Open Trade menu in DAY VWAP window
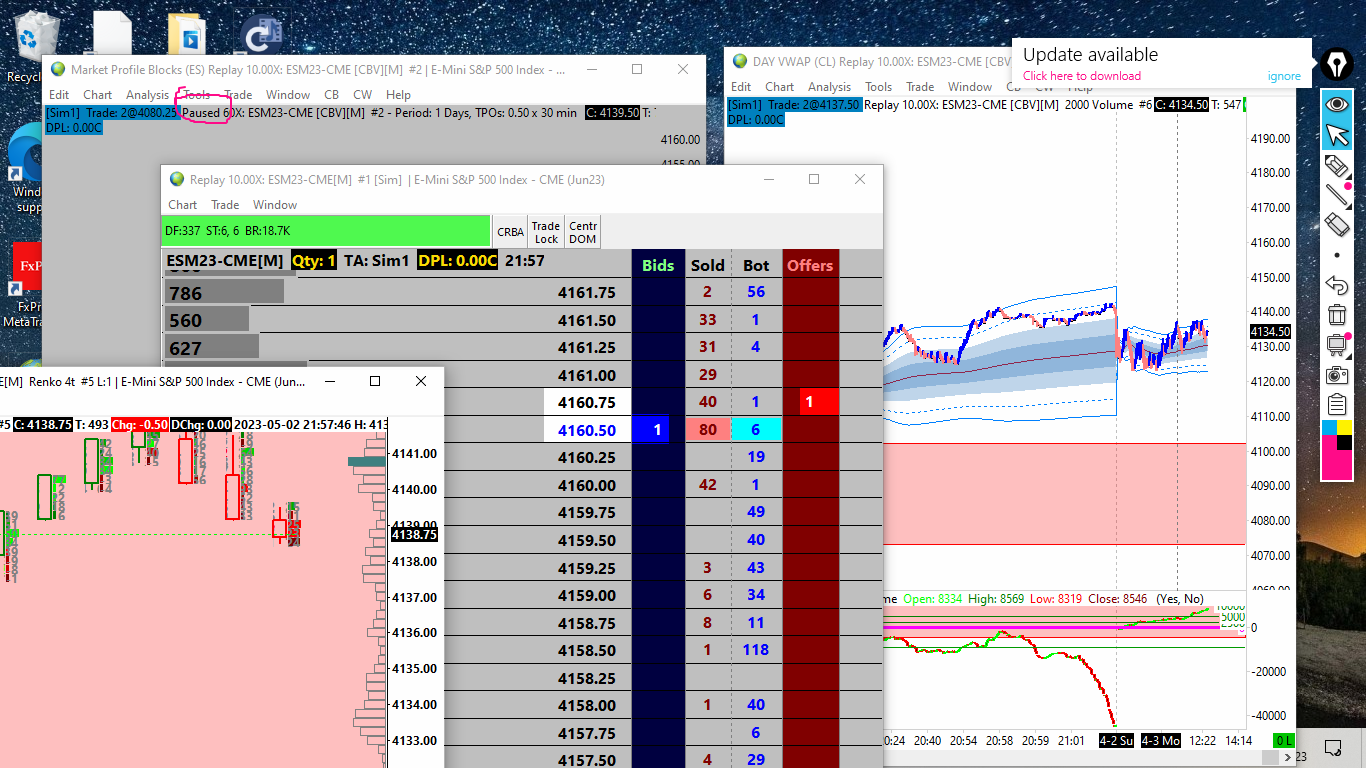This screenshot has height=768, width=1366. [920, 87]
